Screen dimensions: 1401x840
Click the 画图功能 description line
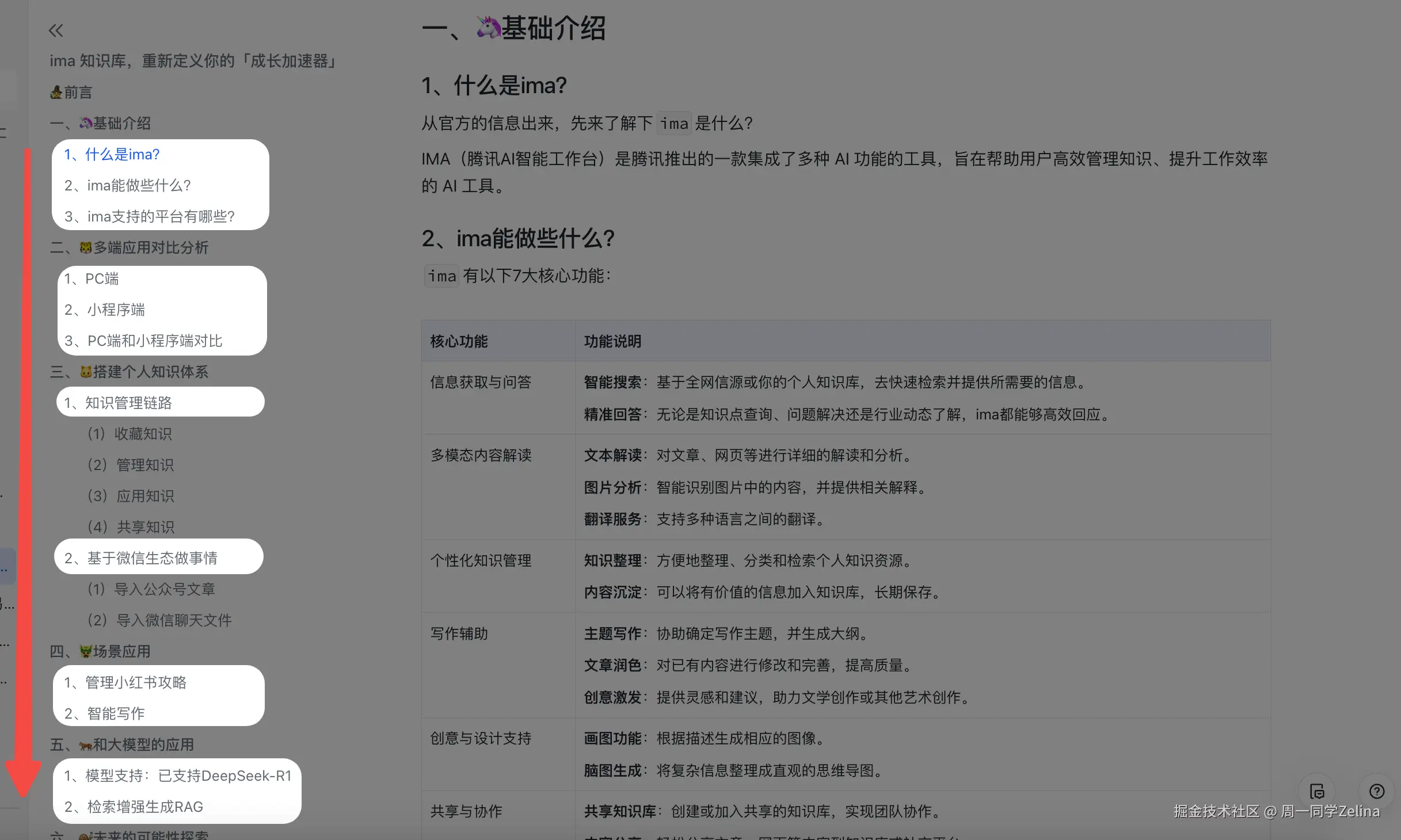click(705, 738)
